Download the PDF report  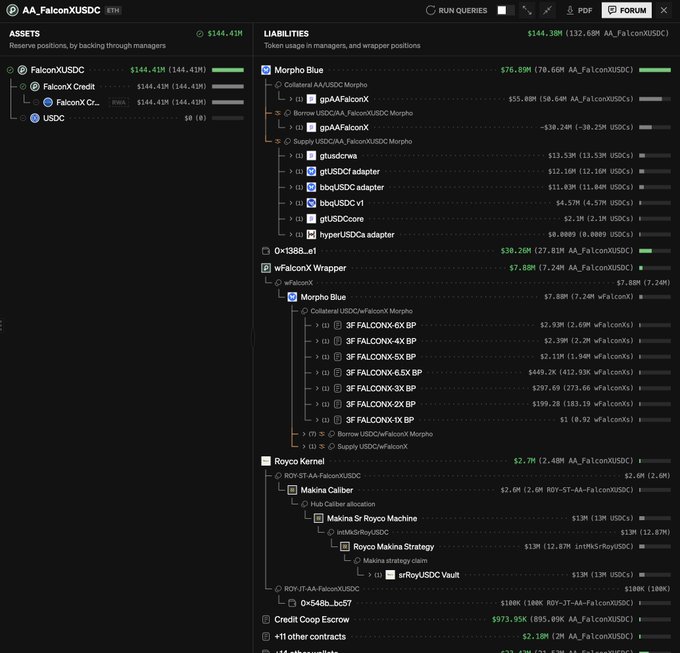click(579, 10)
